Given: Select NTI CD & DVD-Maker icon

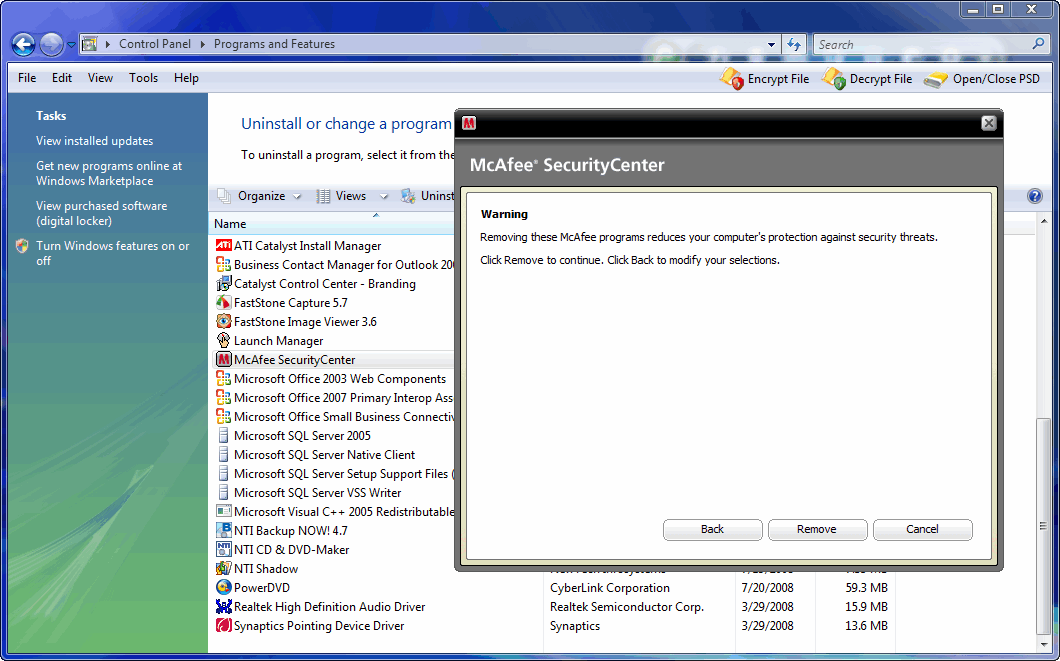Looking at the screenshot, I should [224, 549].
